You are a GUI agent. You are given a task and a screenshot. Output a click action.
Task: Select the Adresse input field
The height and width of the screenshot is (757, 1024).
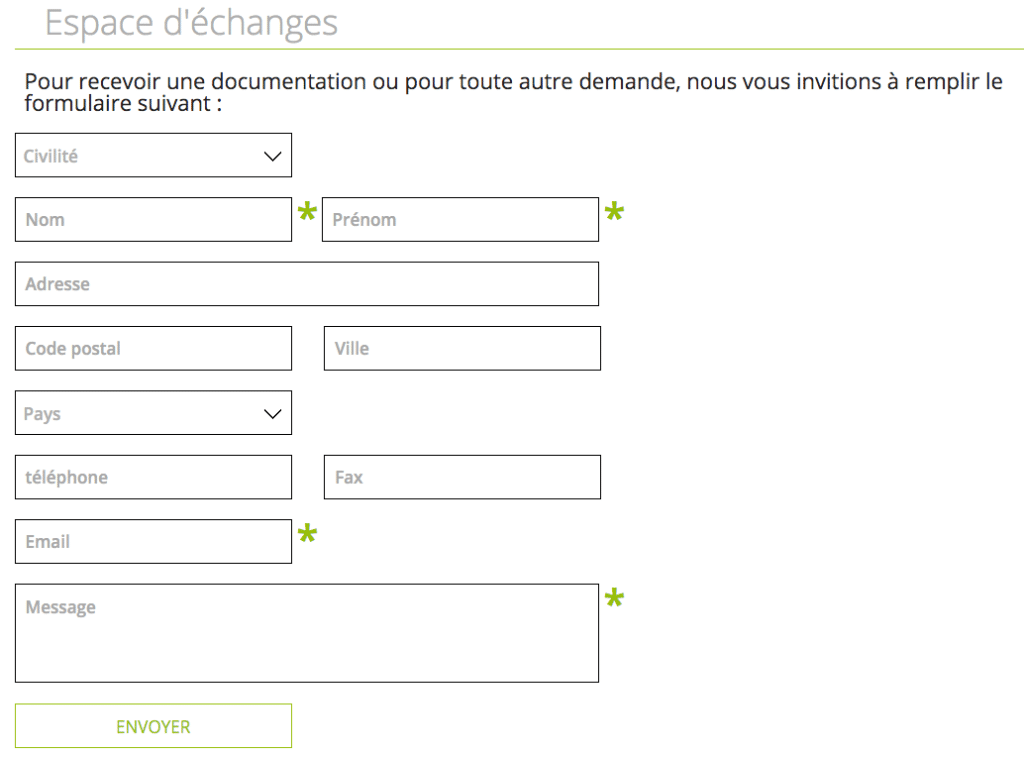[x=306, y=284]
